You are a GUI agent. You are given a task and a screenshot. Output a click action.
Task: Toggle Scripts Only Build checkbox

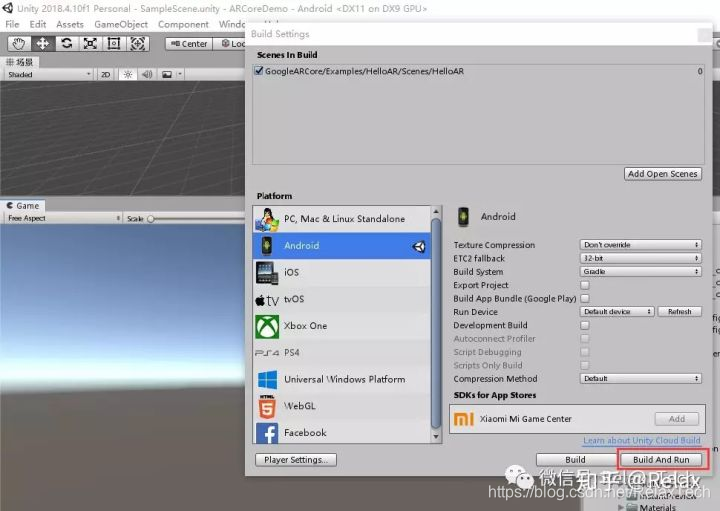point(585,365)
